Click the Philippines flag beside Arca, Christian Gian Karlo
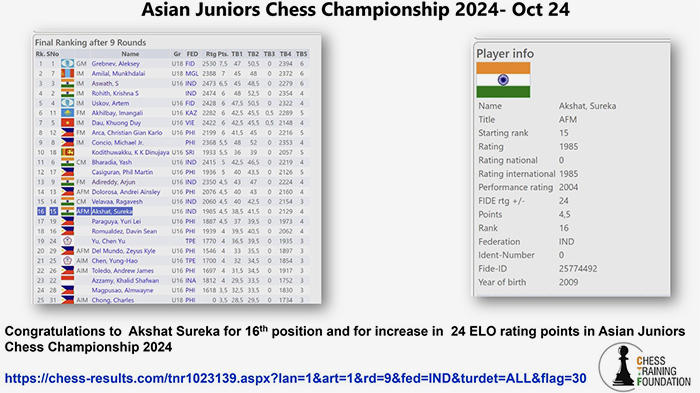The width and height of the screenshot is (700, 393). pos(67,133)
